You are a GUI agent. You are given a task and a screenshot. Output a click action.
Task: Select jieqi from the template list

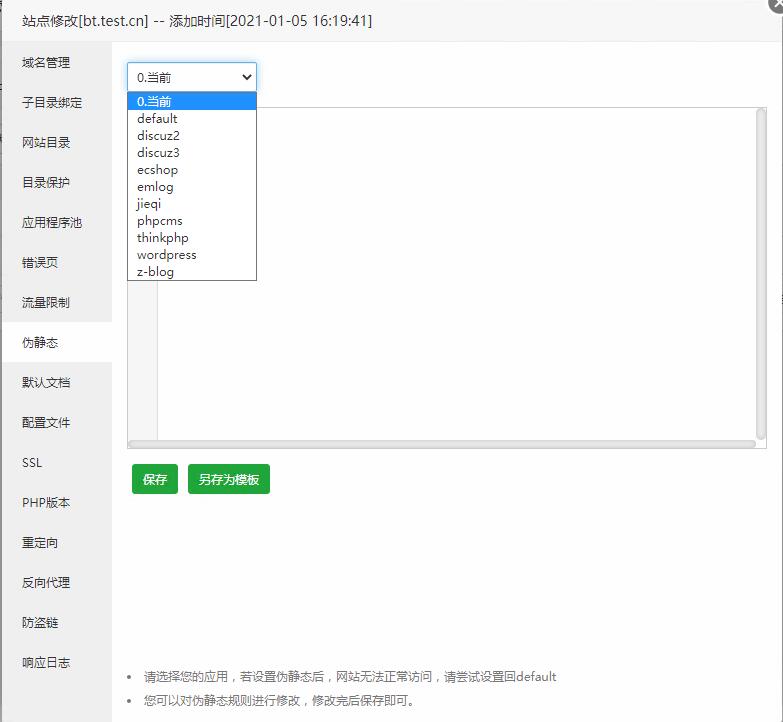(x=192, y=203)
